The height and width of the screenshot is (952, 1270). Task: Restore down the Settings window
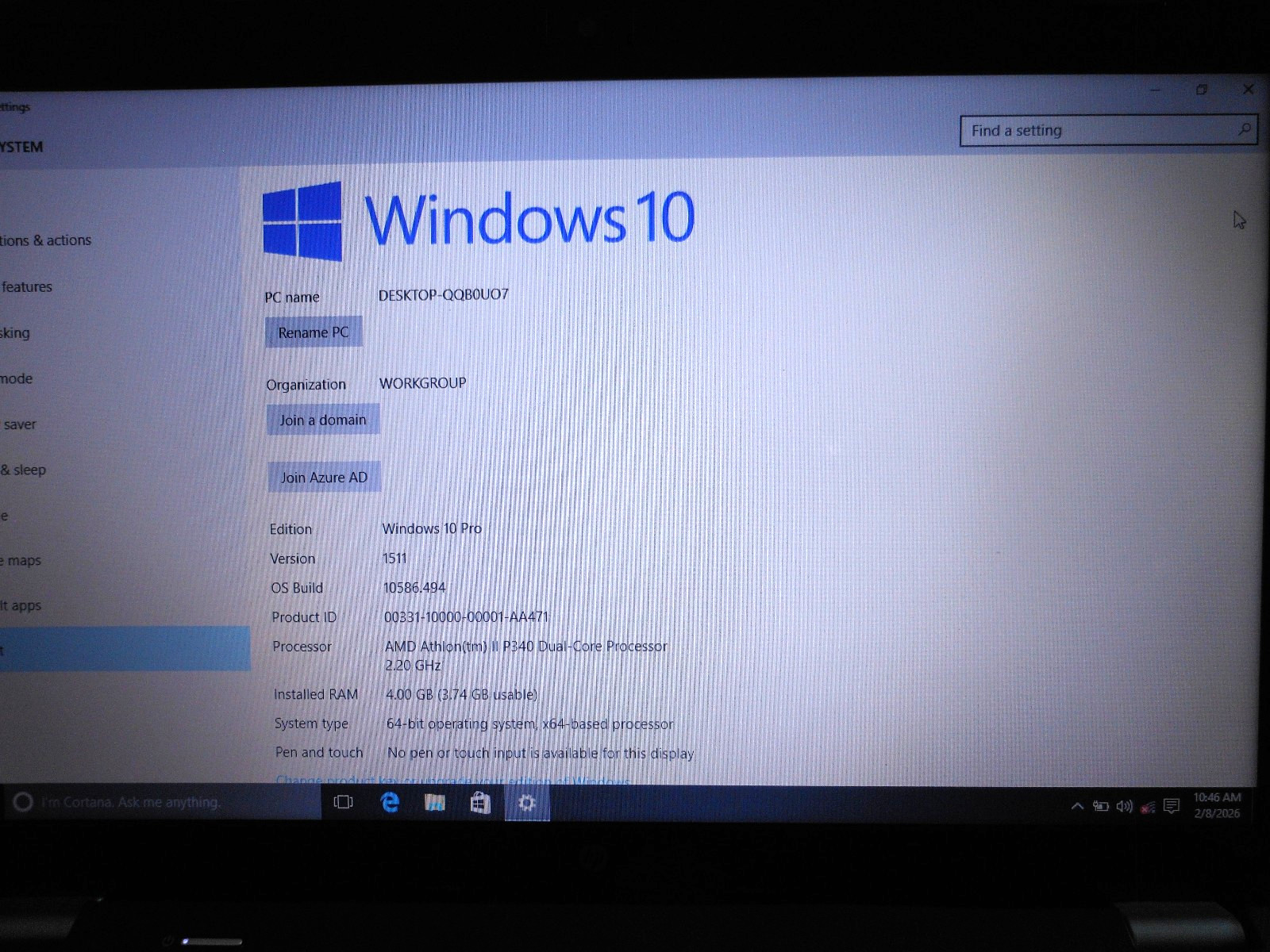tap(1202, 90)
